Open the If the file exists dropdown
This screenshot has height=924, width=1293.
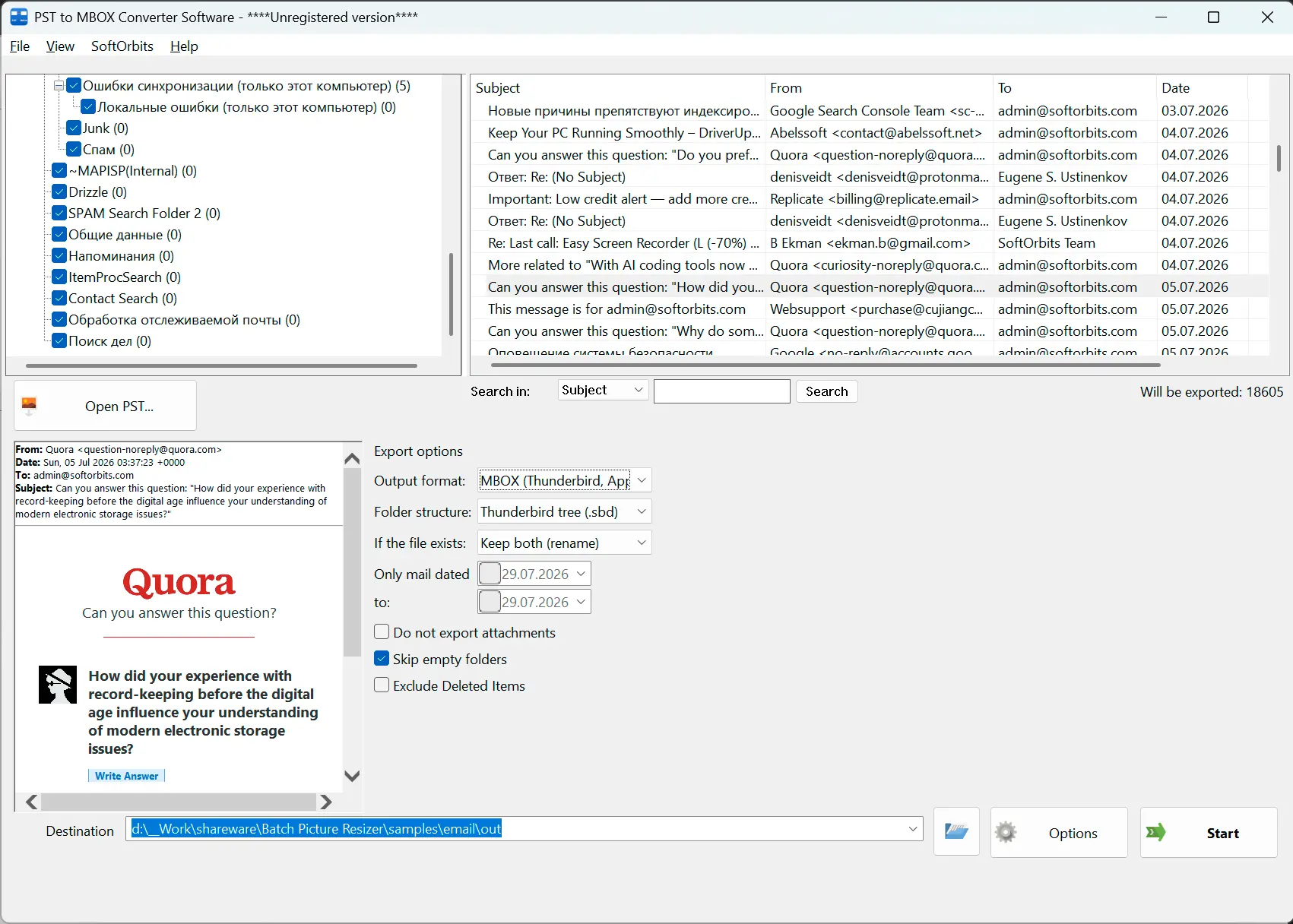(x=642, y=543)
